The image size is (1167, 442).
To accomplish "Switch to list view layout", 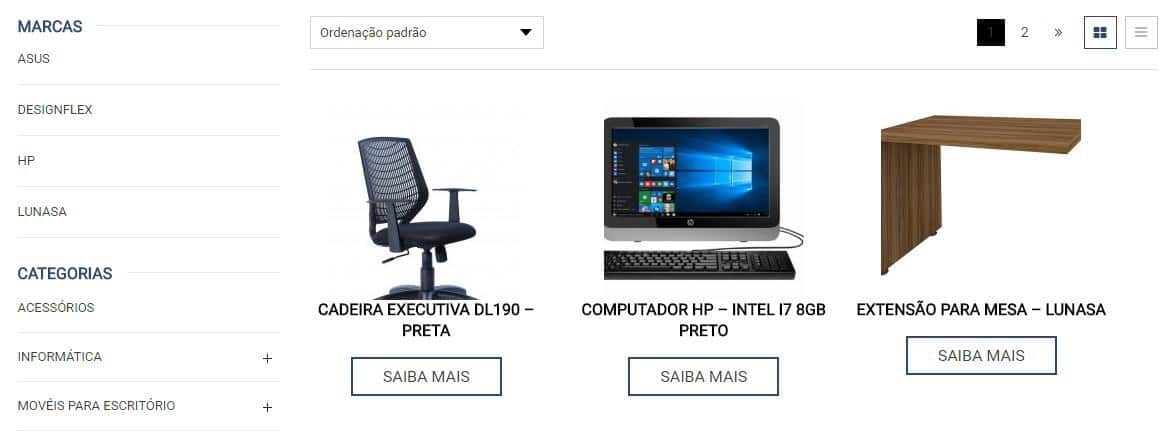I will pos(1141,33).
